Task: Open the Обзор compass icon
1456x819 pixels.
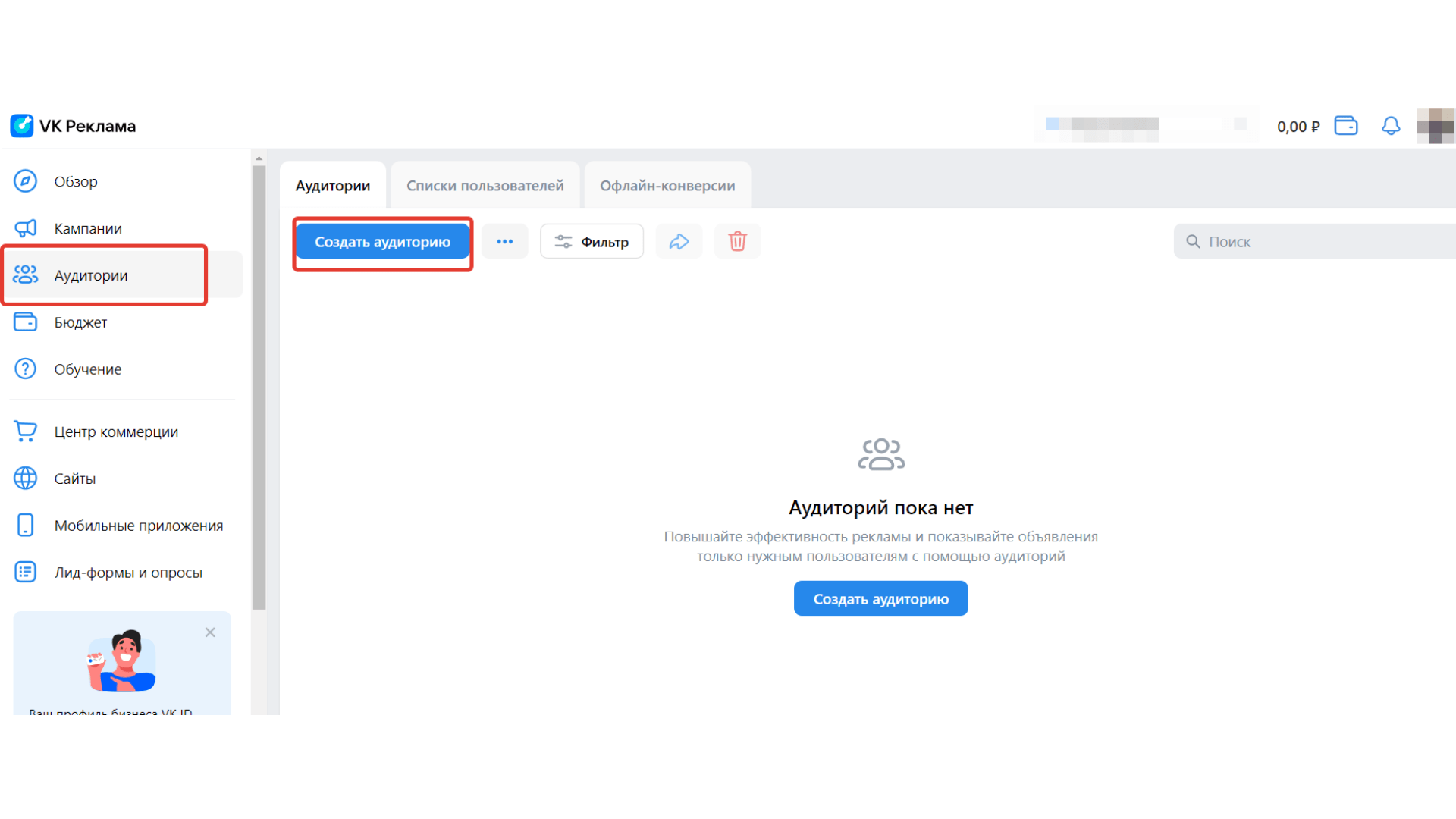Action: (x=25, y=181)
